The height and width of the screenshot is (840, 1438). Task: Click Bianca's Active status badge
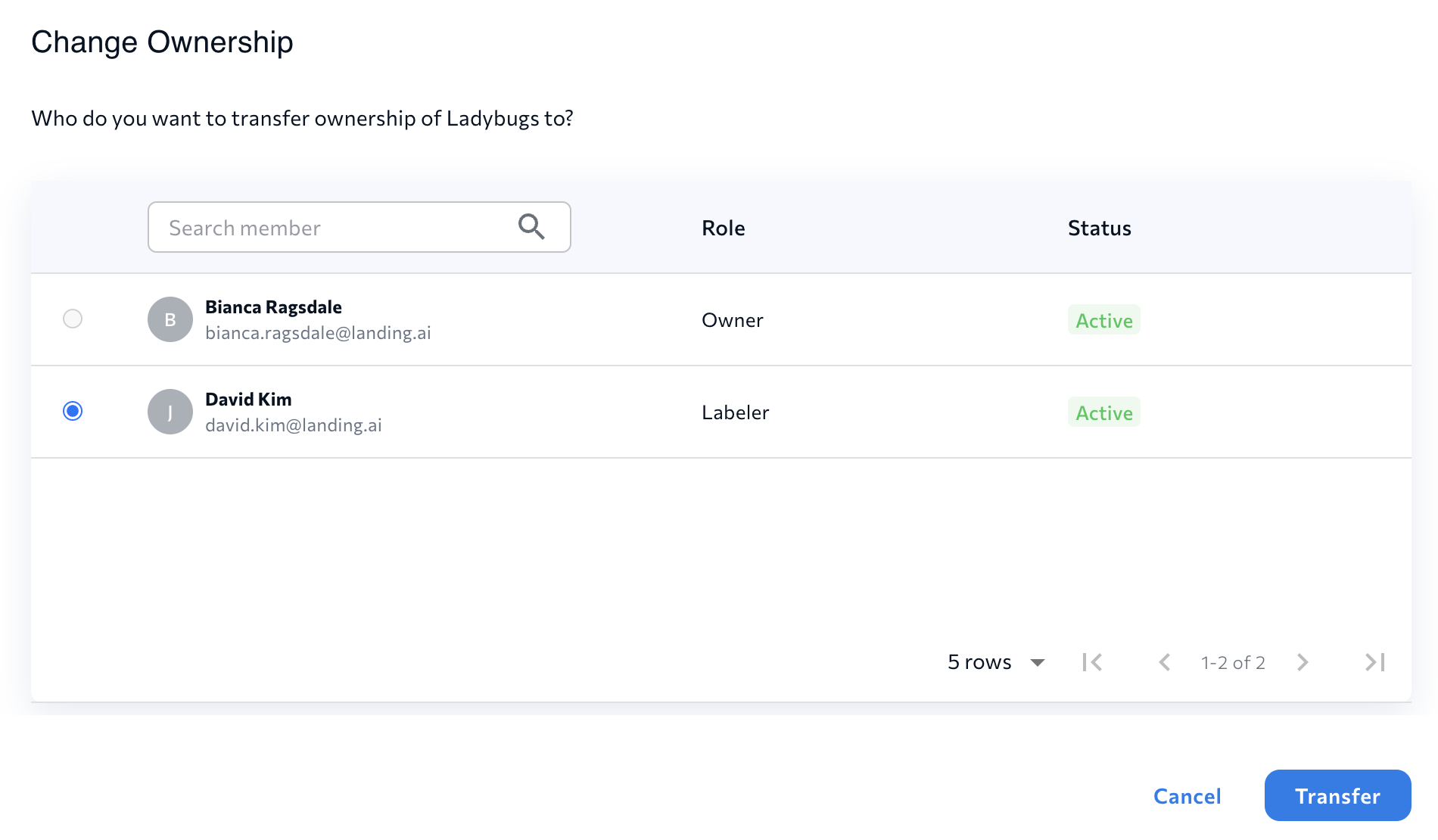(1103, 320)
